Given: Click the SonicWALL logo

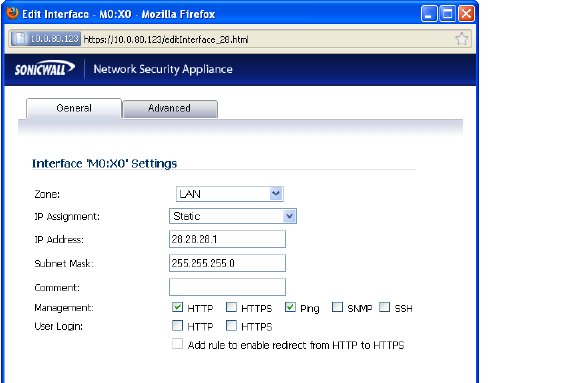Looking at the screenshot, I should click(x=45, y=69).
